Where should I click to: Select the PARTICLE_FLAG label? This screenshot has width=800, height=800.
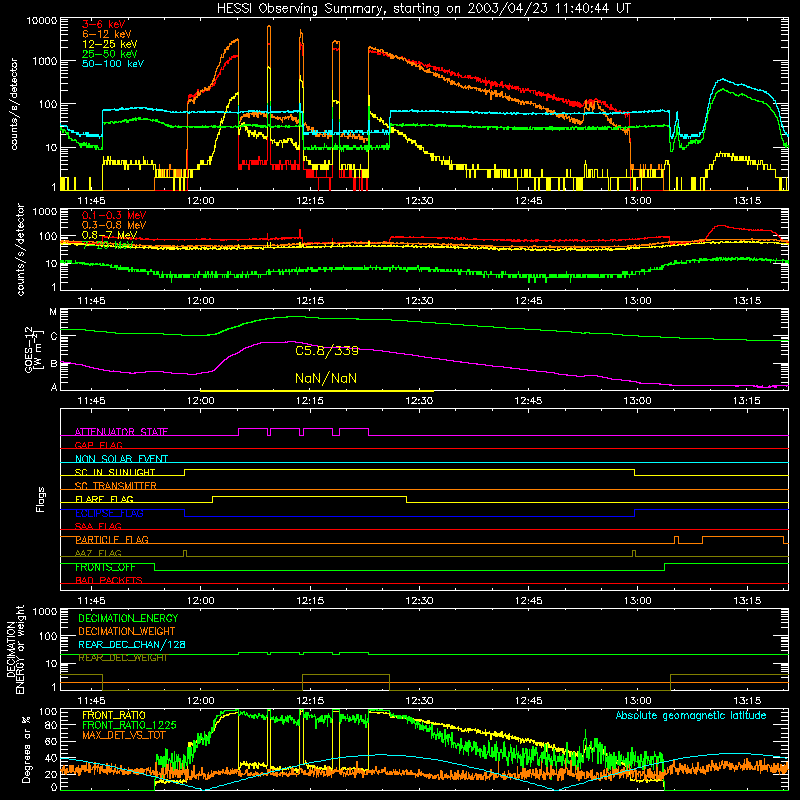(x=111, y=539)
